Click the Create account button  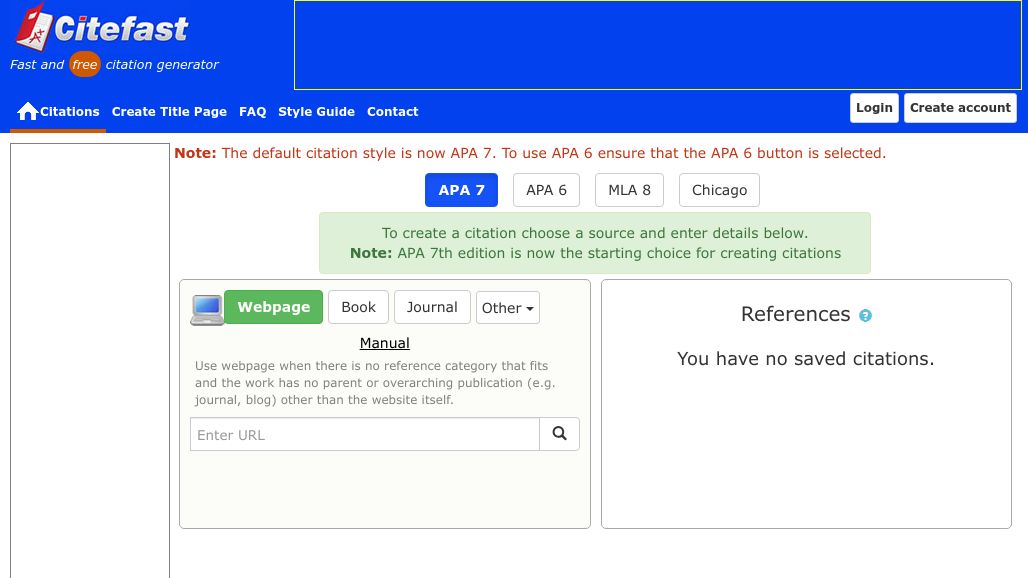click(960, 107)
